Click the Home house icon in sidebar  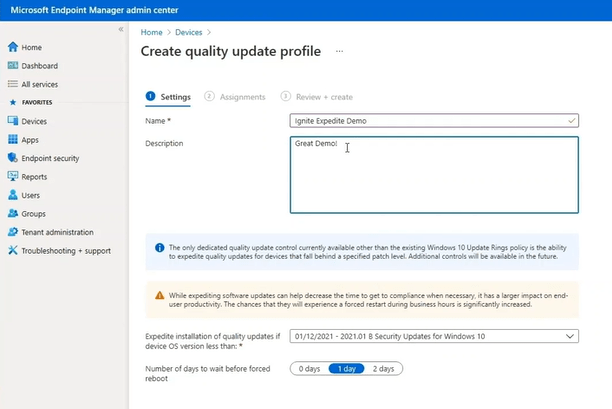pos(13,47)
